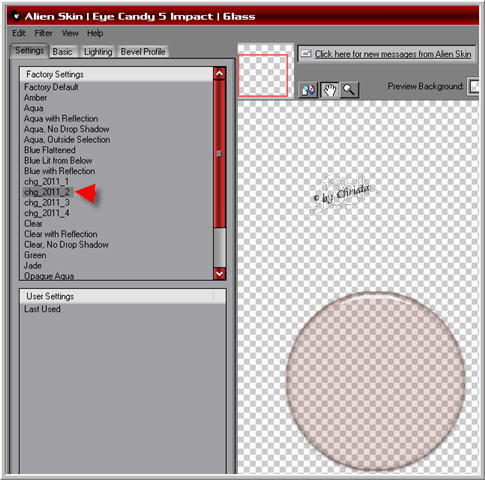Viewport: 485px width, 480px height.
Task: Open the Edit menu
Action: click(x=19, y=33)
